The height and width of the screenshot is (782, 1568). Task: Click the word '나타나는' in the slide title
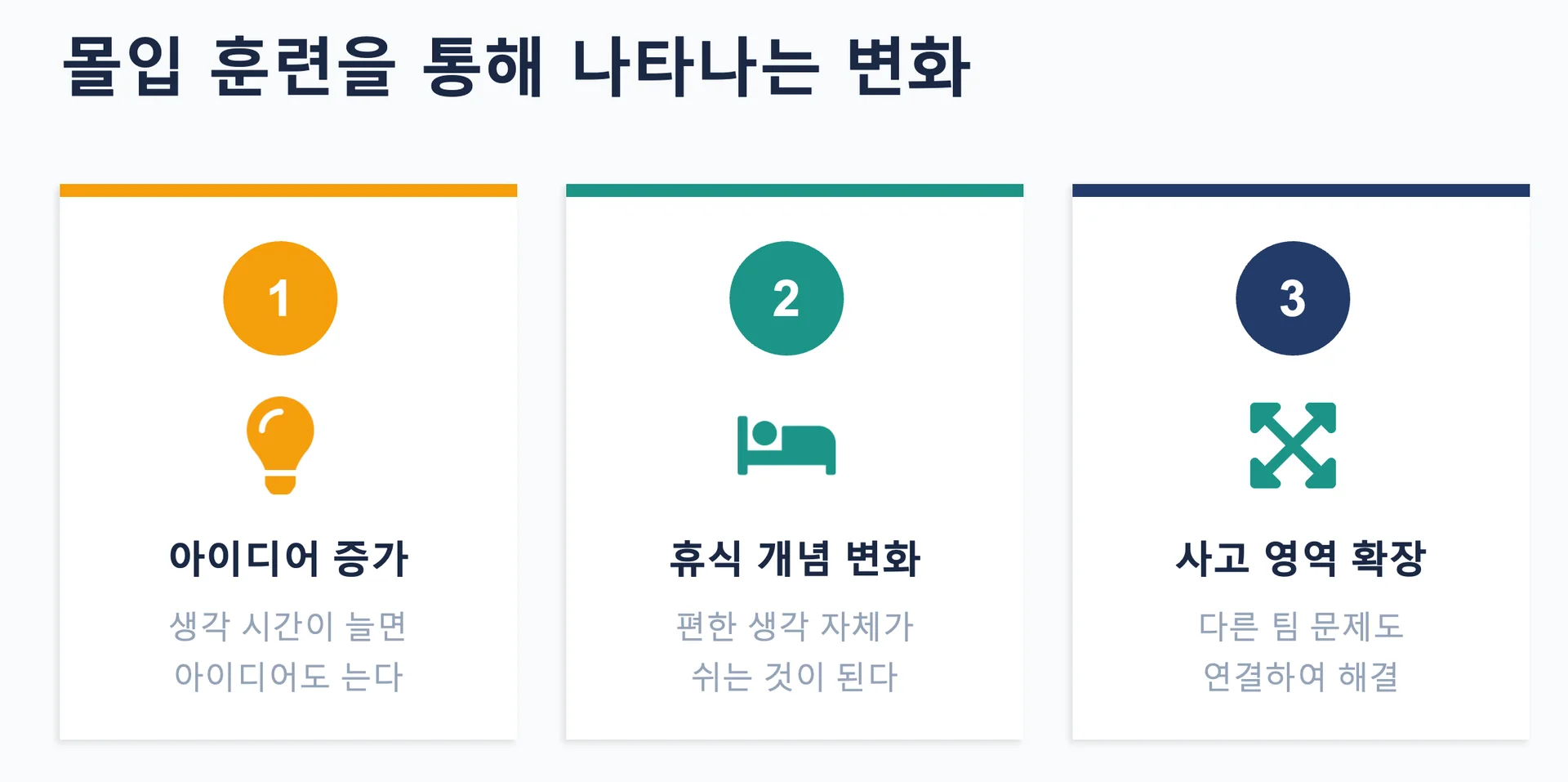695,67
